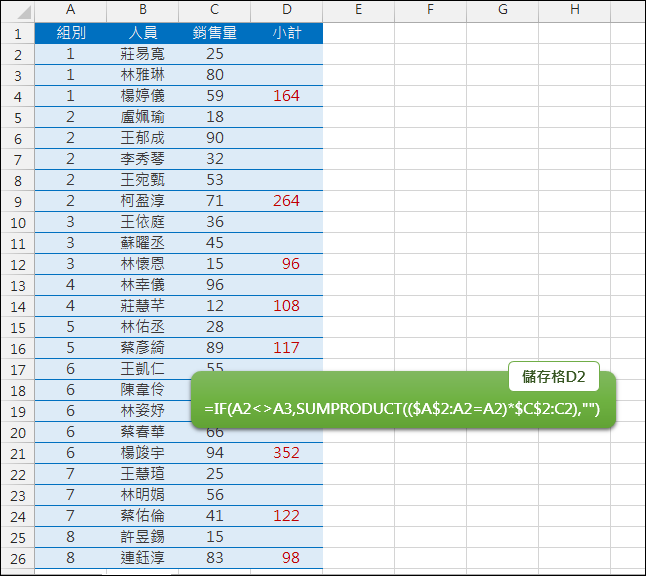Select column D header
This screenshot has width=646, height=576.
coord(287,11)
